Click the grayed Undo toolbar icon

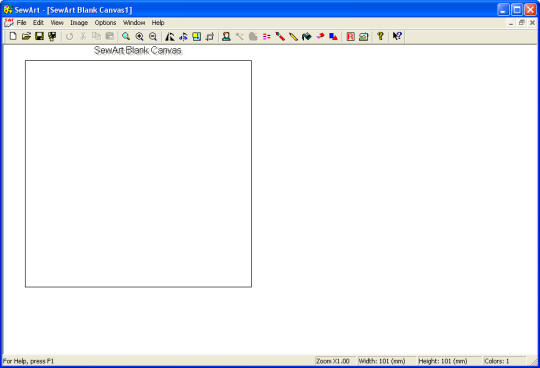point(70,36)
